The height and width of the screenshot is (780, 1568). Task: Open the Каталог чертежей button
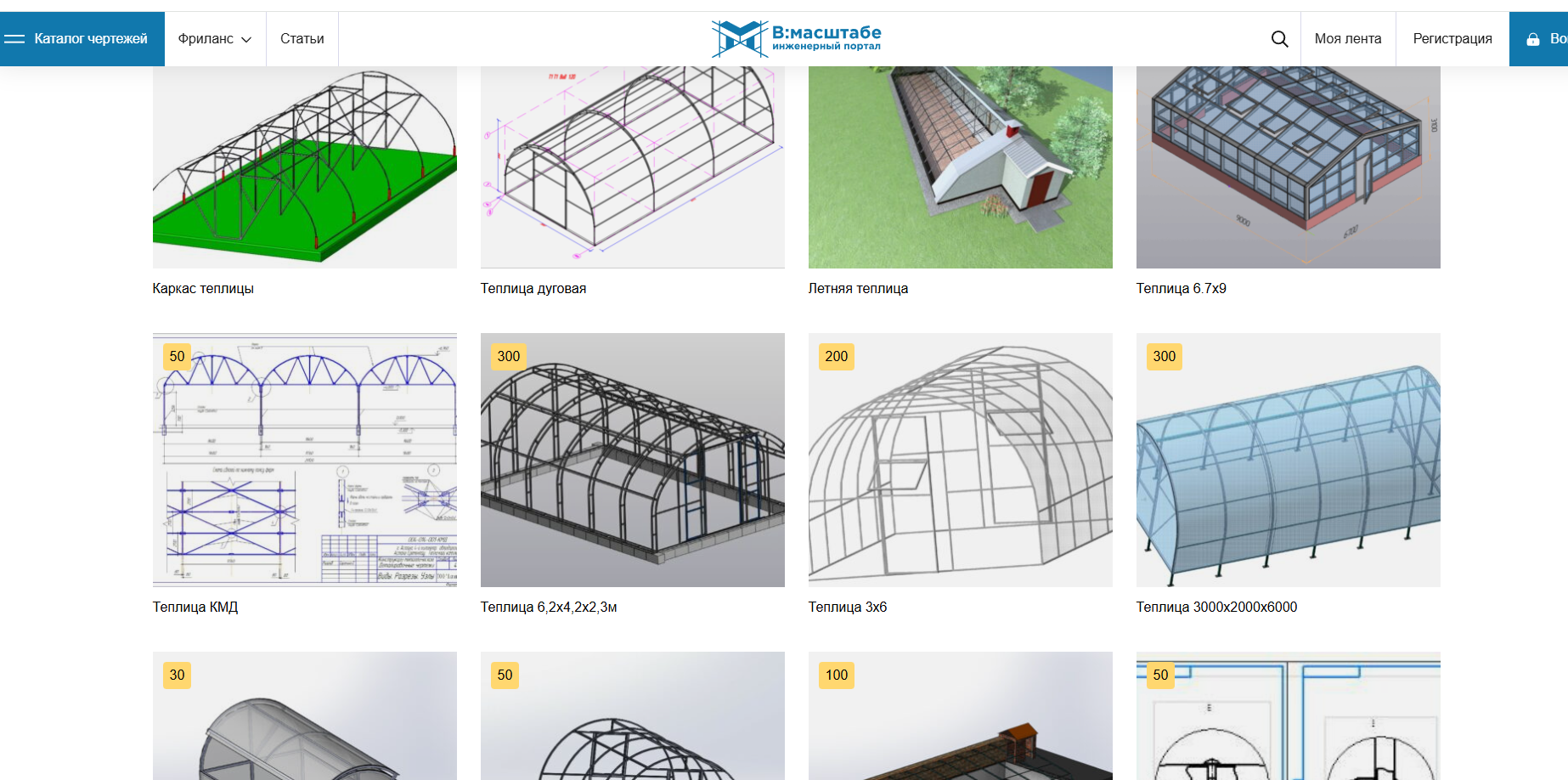point(82,39)
